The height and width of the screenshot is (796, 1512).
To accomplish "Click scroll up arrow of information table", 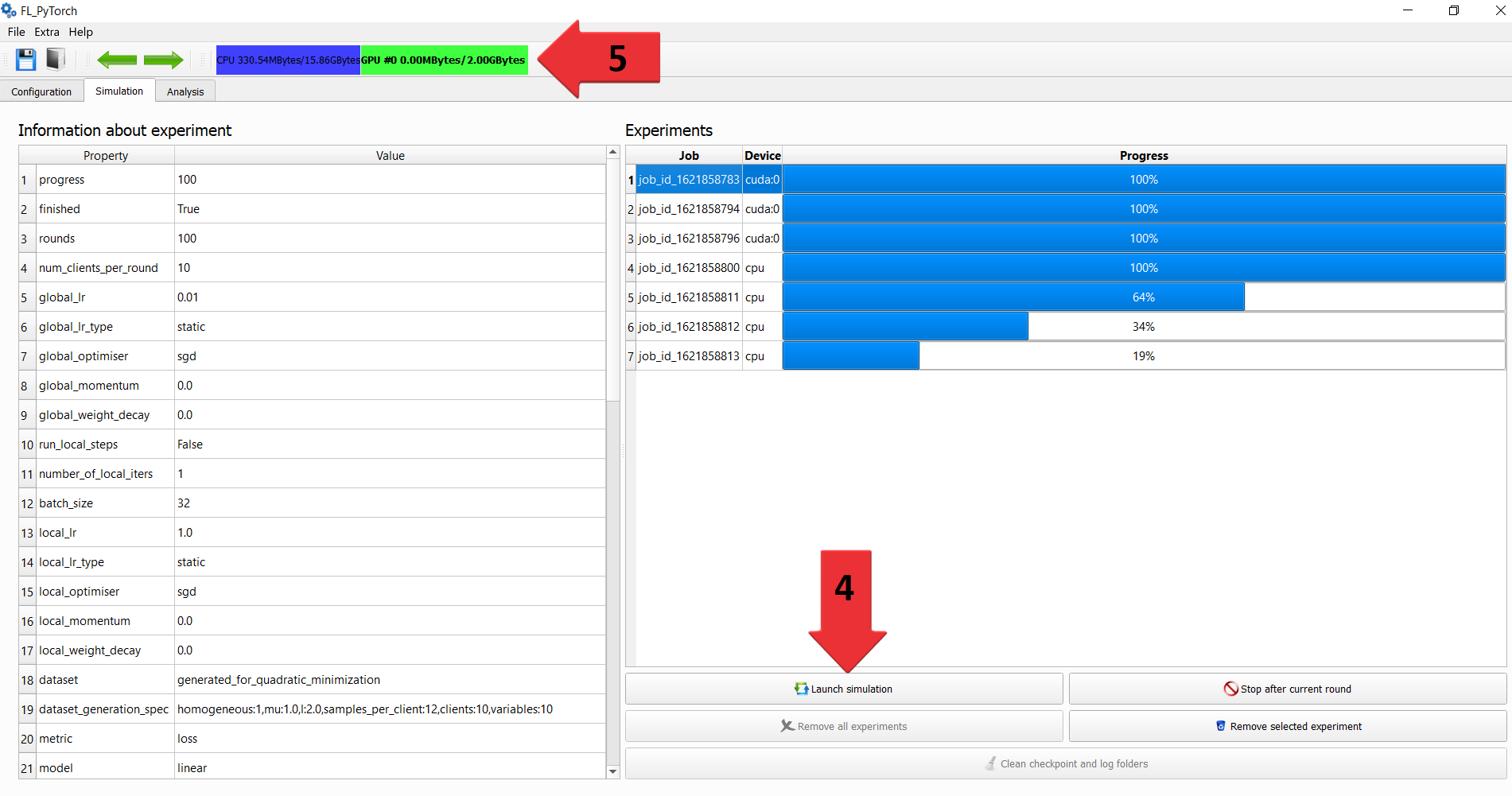I will click(x=612, y=152).
